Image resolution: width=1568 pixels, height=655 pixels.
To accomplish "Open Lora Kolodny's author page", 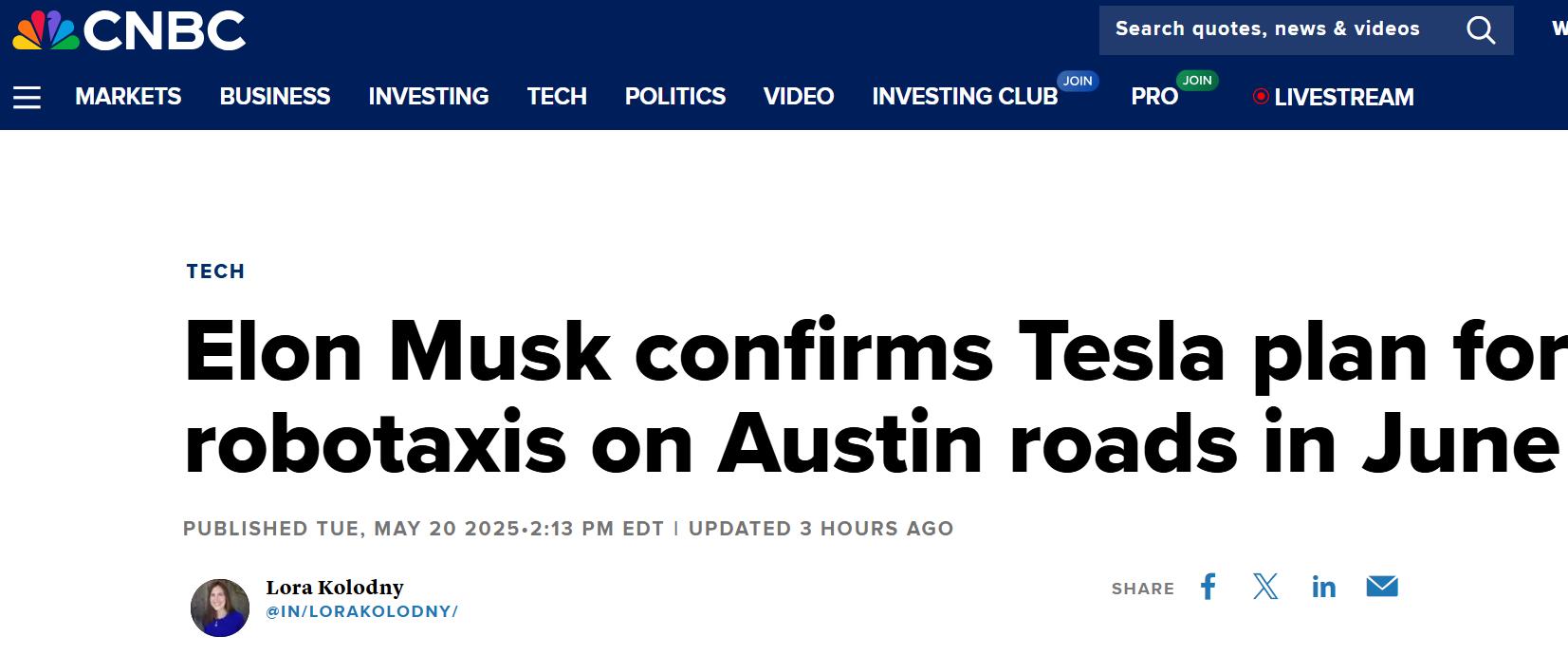I will [335, 588].
